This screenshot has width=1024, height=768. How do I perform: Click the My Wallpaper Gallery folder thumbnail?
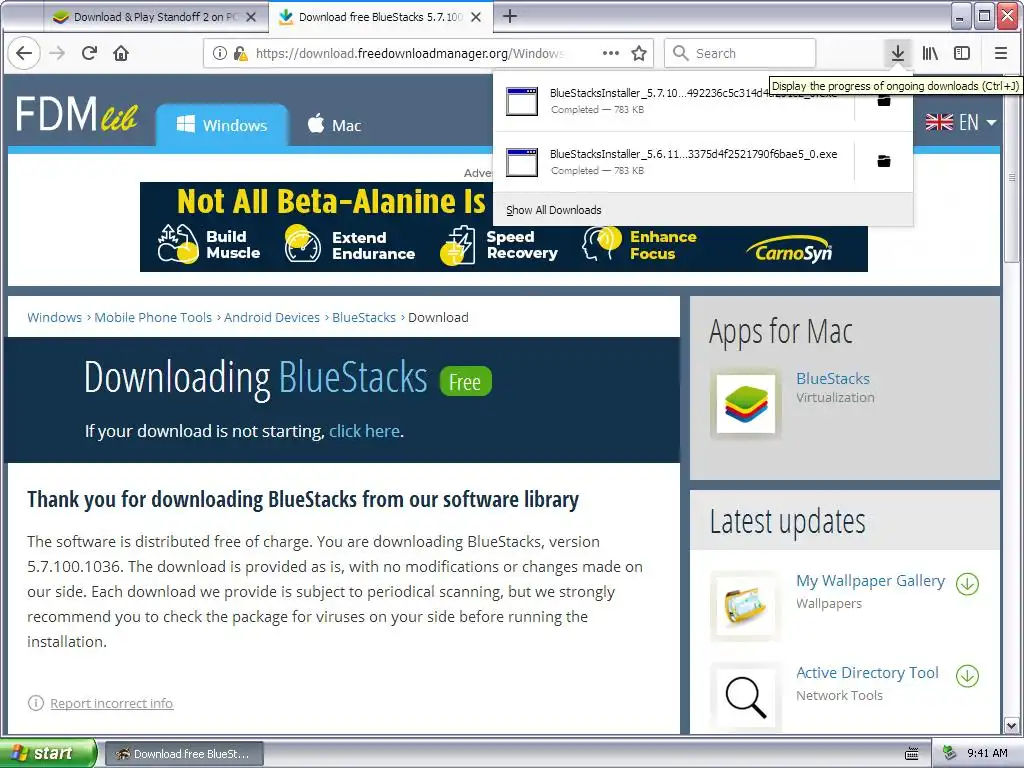(746, 605)
